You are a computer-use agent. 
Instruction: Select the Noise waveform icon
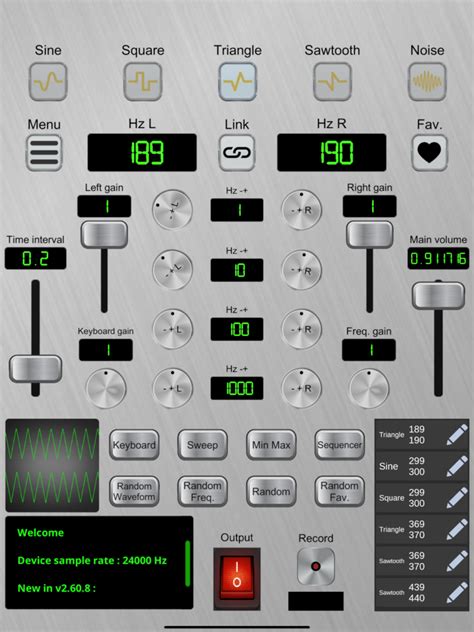click(x=427, y=82)
